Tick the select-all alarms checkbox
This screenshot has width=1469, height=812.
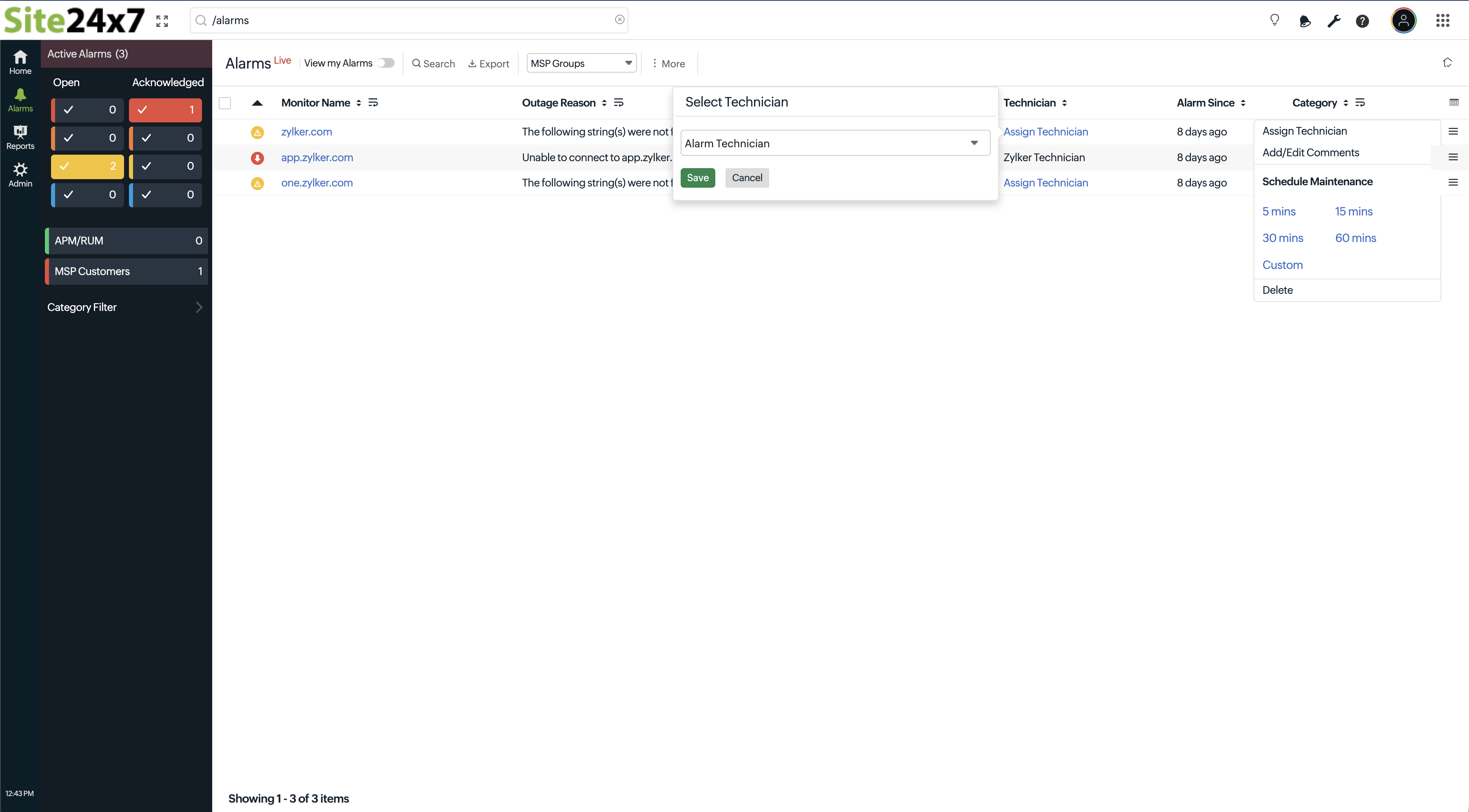225,103
